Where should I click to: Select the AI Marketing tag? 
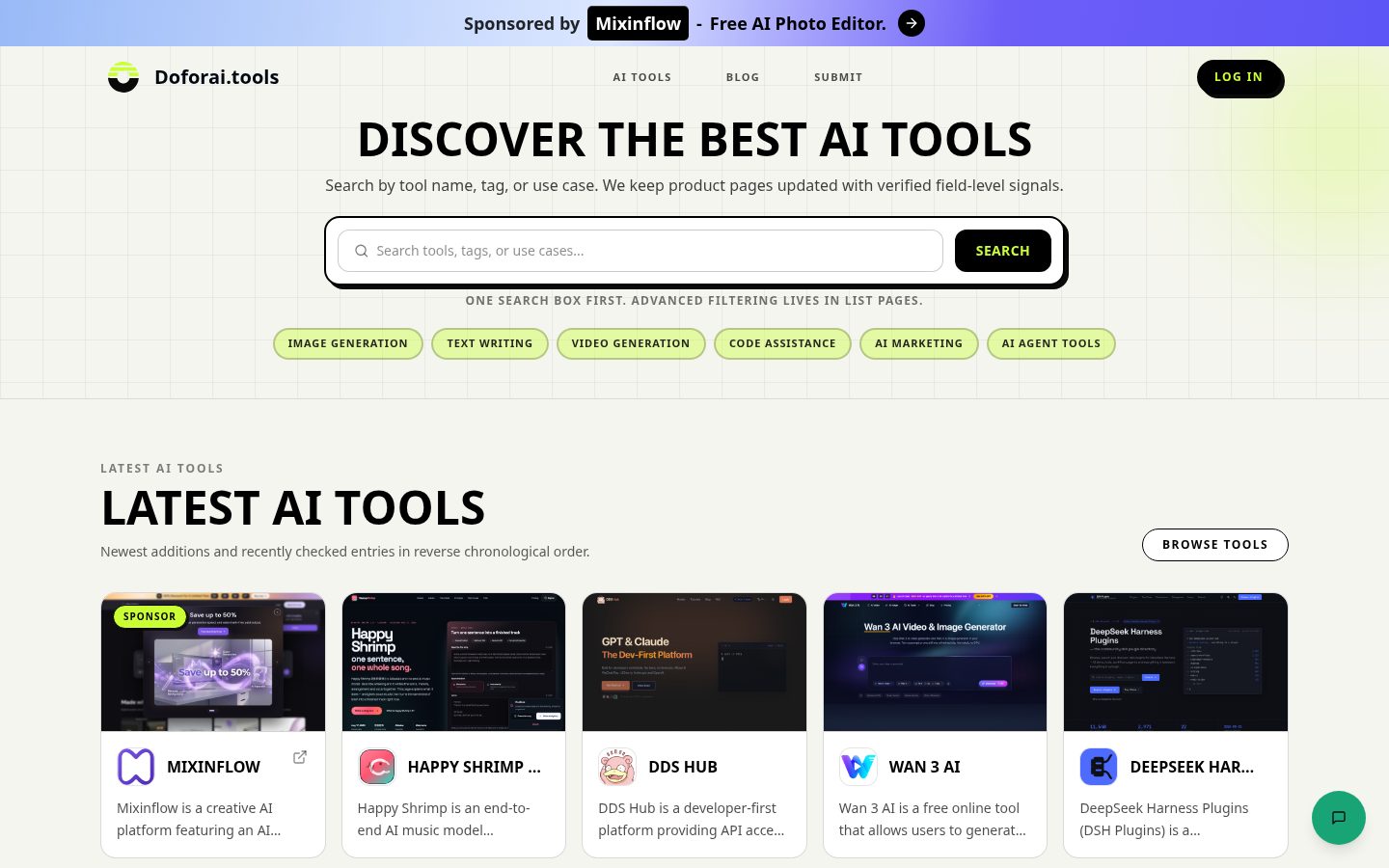tap(918, 343)
